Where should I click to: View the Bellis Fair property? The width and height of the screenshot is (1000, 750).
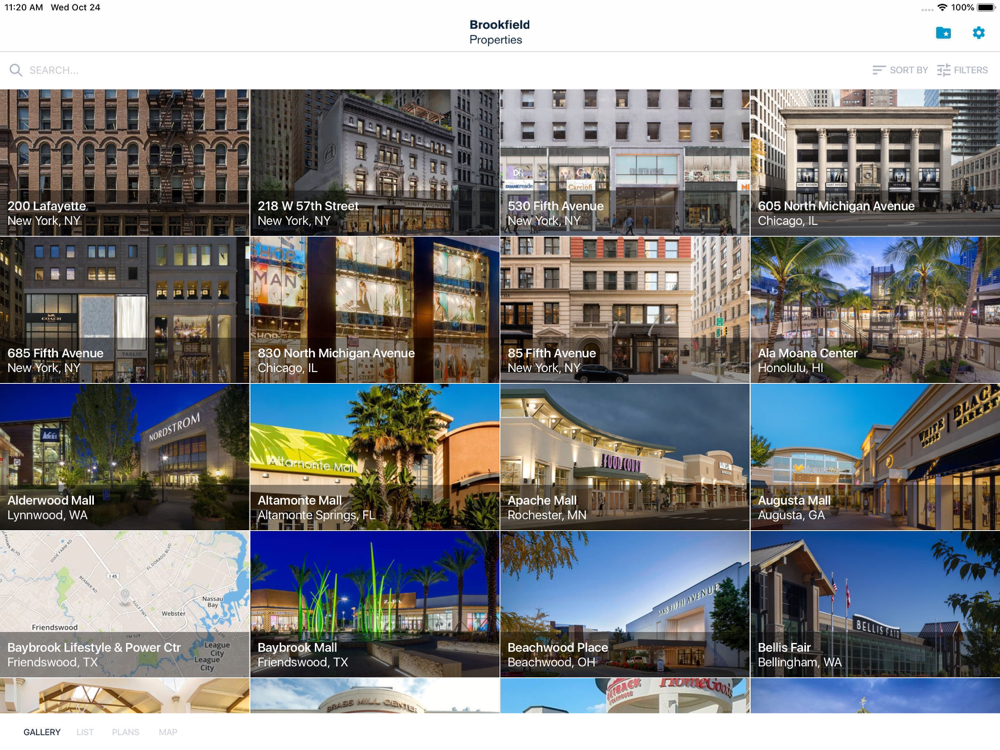coord(876,604)
